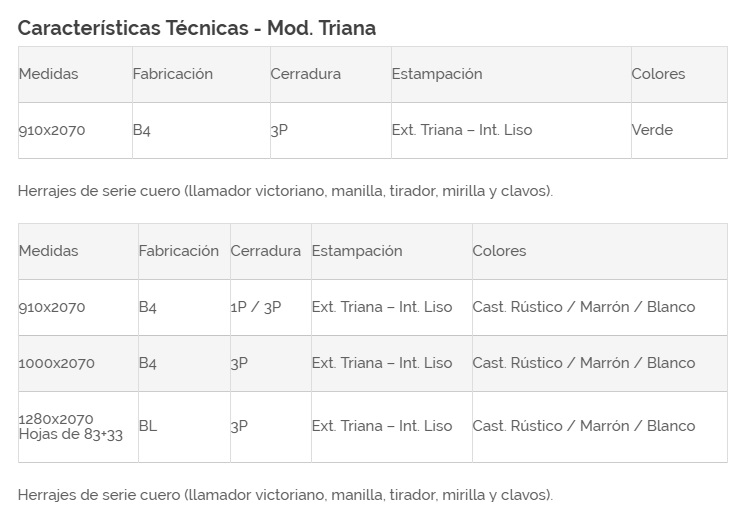Click the first Herrajes de serie cuero paragraph
747x513 pixels.
pos(285,191)
